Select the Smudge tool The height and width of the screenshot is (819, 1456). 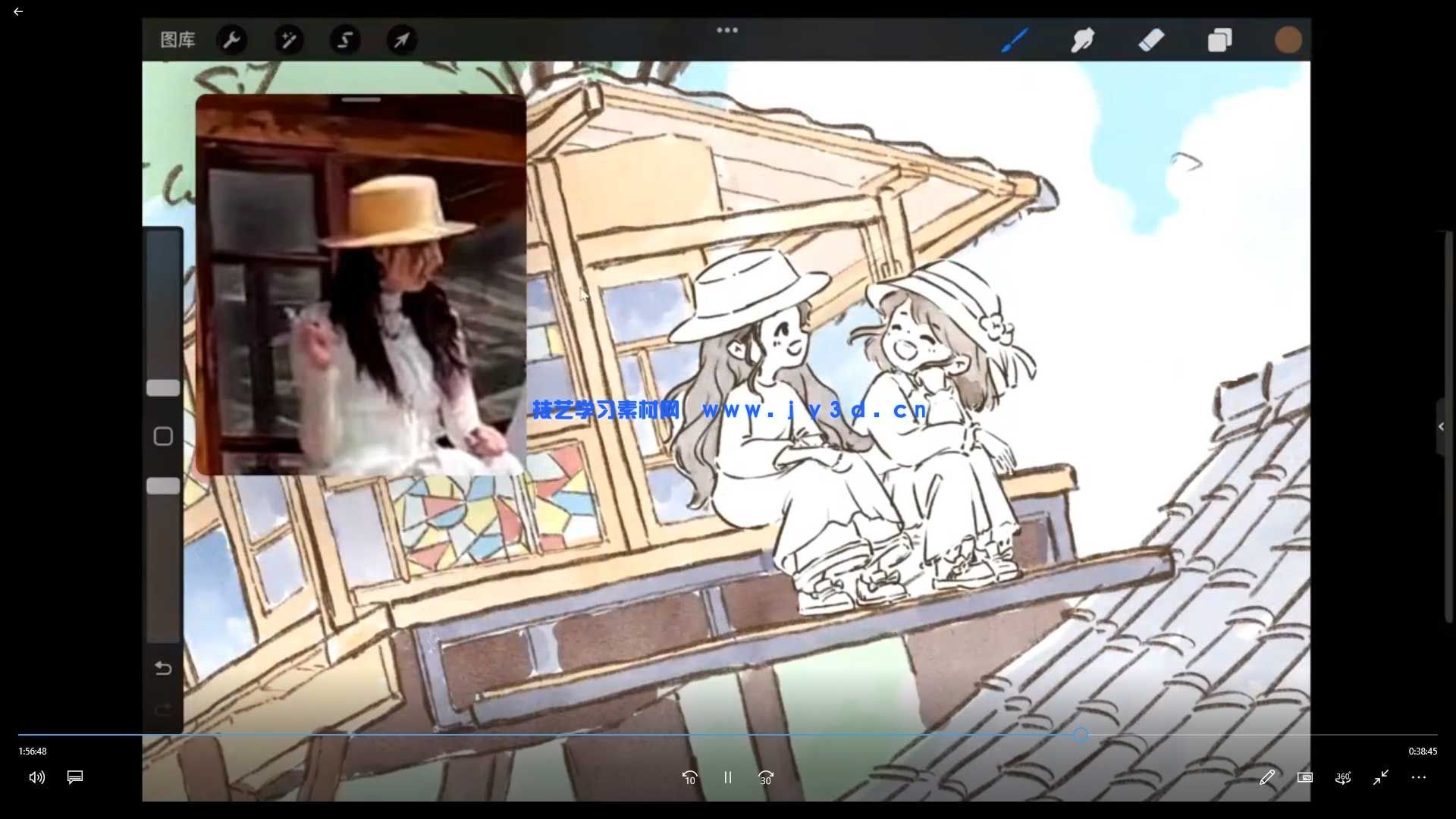(1082, 39)
